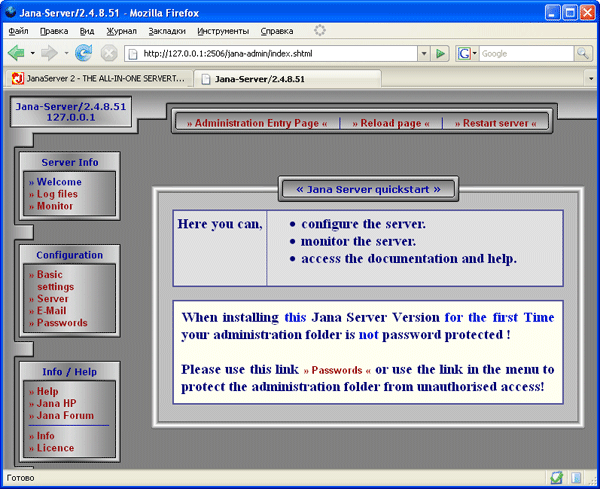Click the Готово status bar text
Viewport: 600px width, 489px height.
20,478
